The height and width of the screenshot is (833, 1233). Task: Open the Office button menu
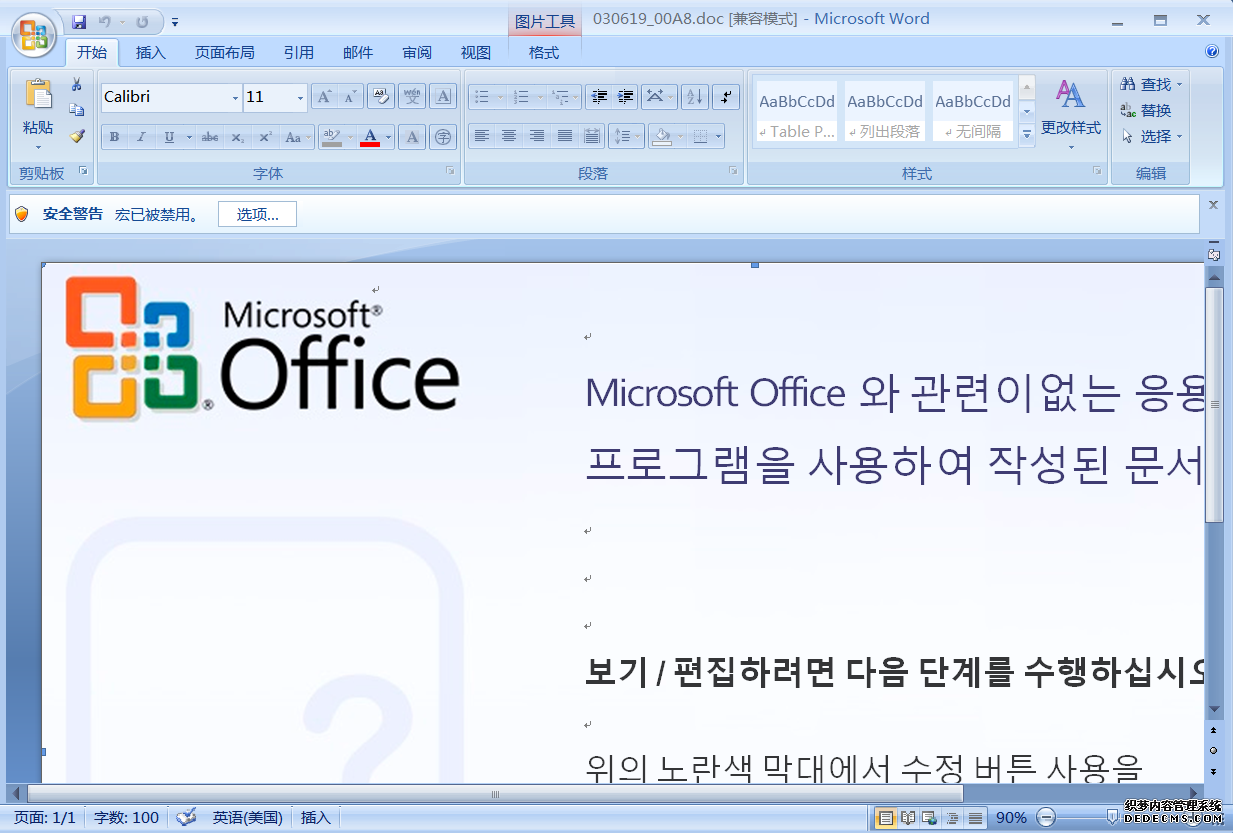(x=33, y=33)
